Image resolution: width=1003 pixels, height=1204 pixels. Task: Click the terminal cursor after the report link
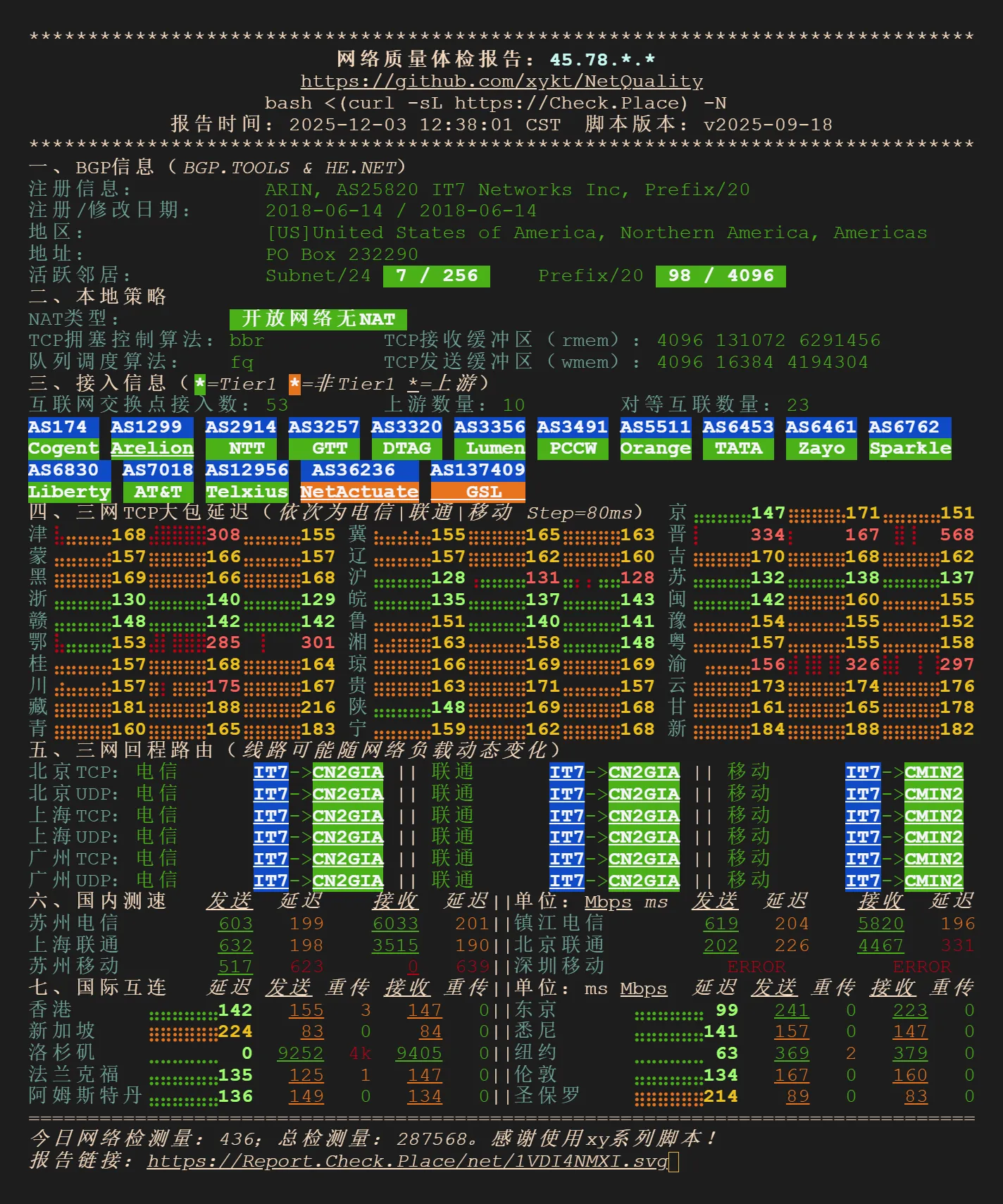click(x=674, y=1162)
